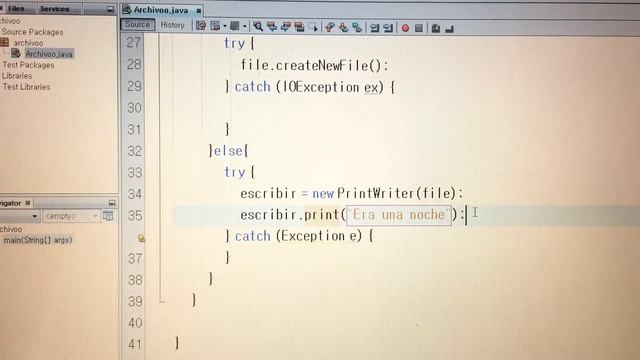Click the editor's Back navigation icon
Viewport: 640px width, 360px height.
click(x=215, y=26)
